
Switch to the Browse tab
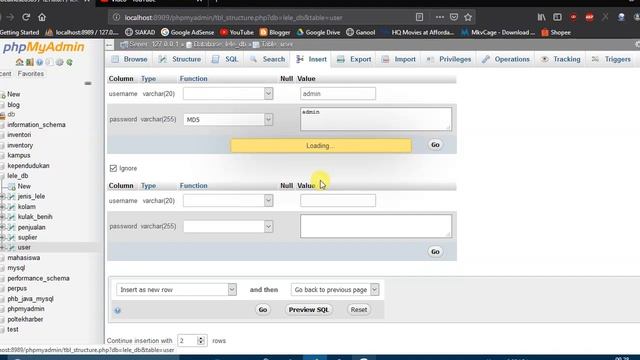click(x=129, y=59)
